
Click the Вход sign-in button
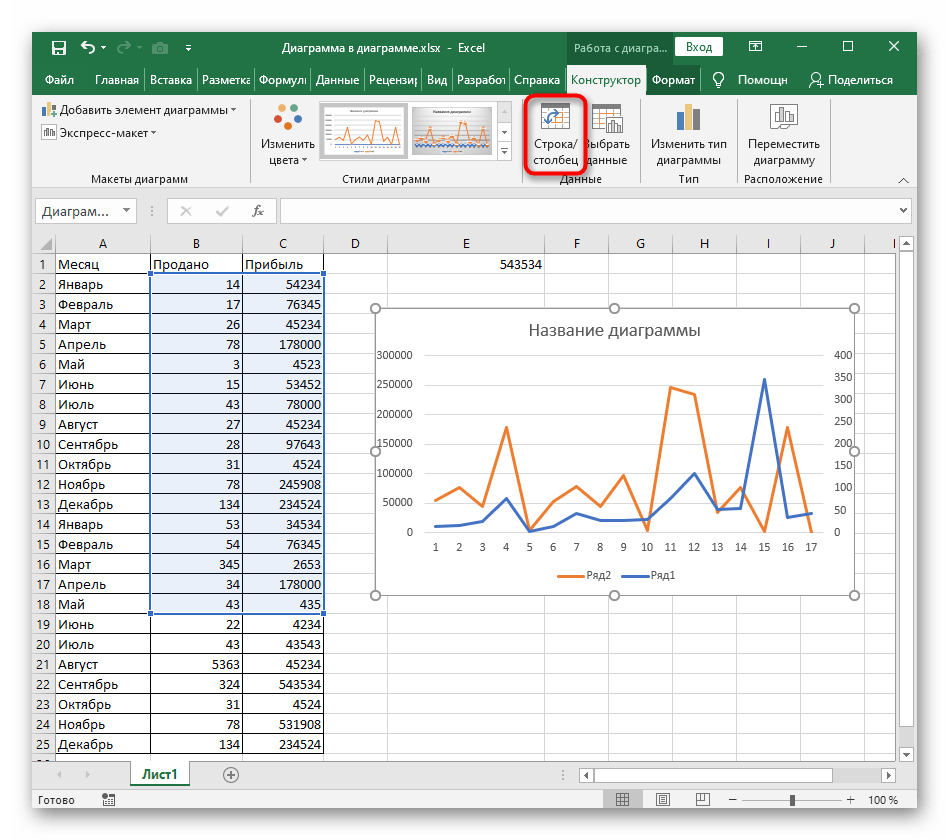click(699, 47)
